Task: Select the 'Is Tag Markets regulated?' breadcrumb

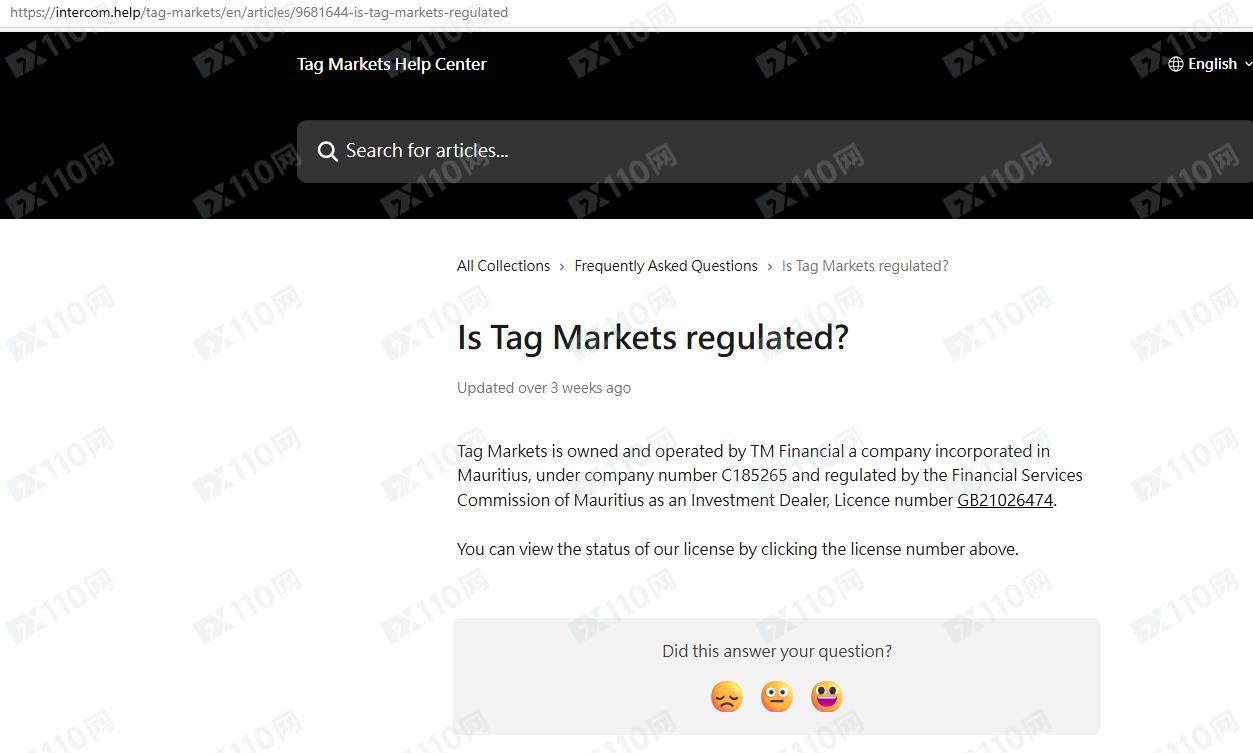Action: 865,266
